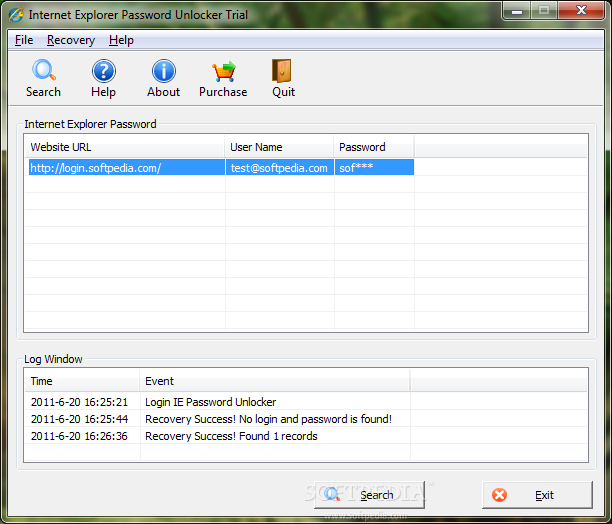612x524 pixels.
Task: Select the 'Login IE Password Unlocker' log entry
Action: (x=210, y=402)
